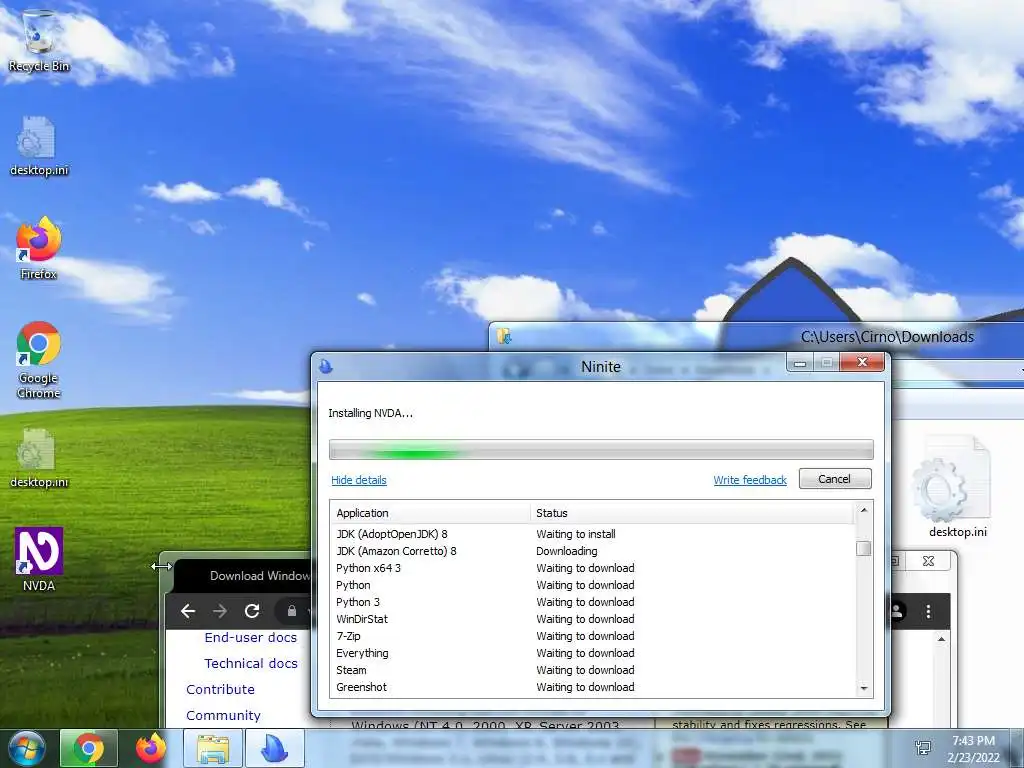Cancel the Ninite installation
Image resolution: width=1024 pixels, height=768 pixels.
[835, 479]
